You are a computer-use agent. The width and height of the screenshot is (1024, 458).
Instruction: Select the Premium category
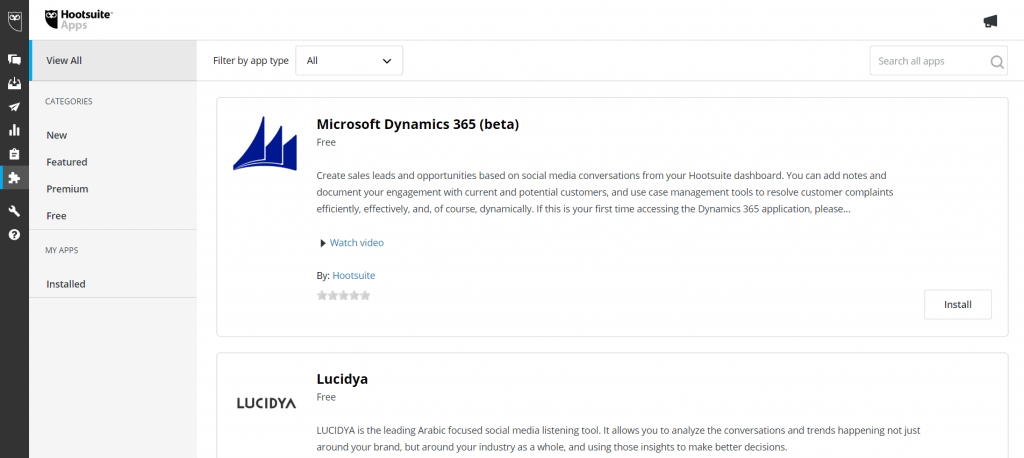(x=67, y=189)
